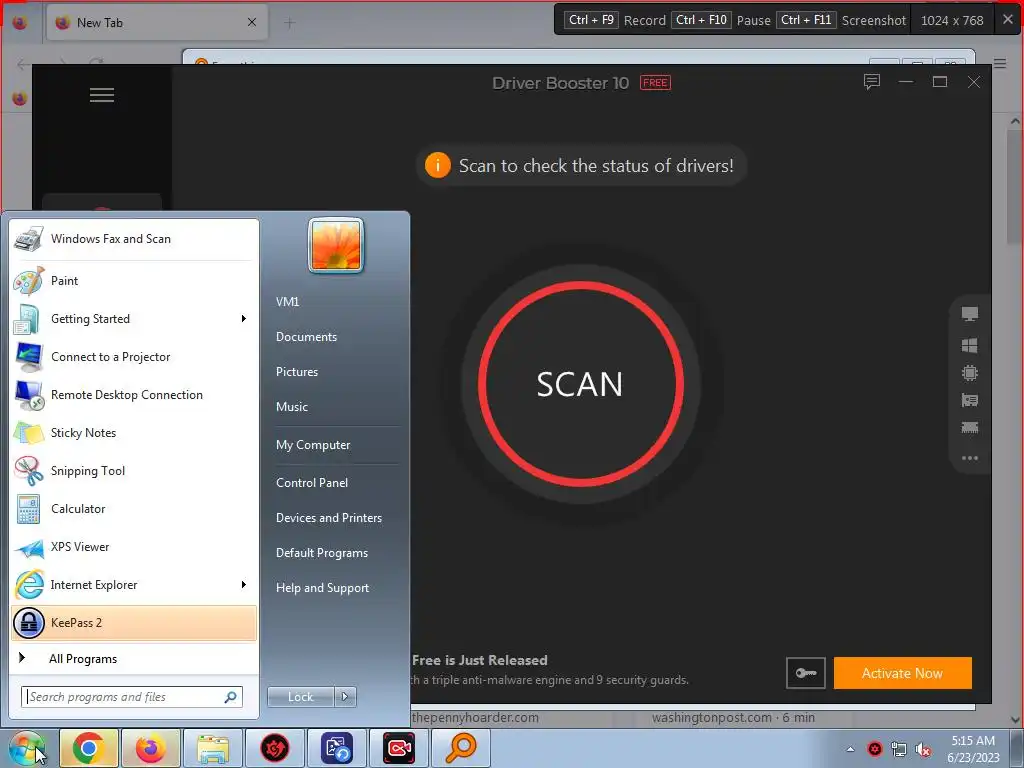
Task: Open the graphics card icon in side strip
Action: point(970,400)
